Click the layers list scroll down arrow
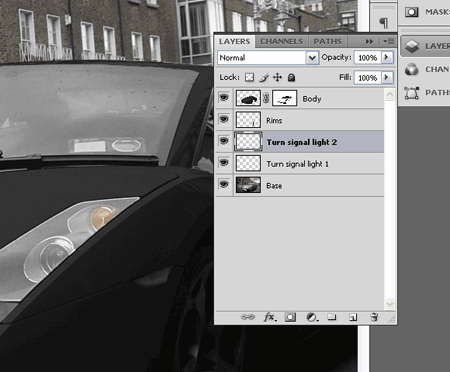The image size is (450, 372). (389, 304)
